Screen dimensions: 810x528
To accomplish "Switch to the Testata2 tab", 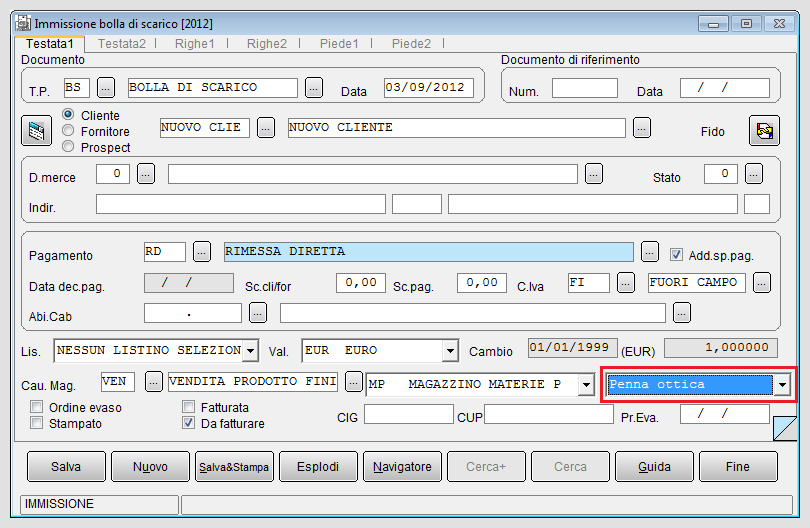I will click(x=122, y=44).
